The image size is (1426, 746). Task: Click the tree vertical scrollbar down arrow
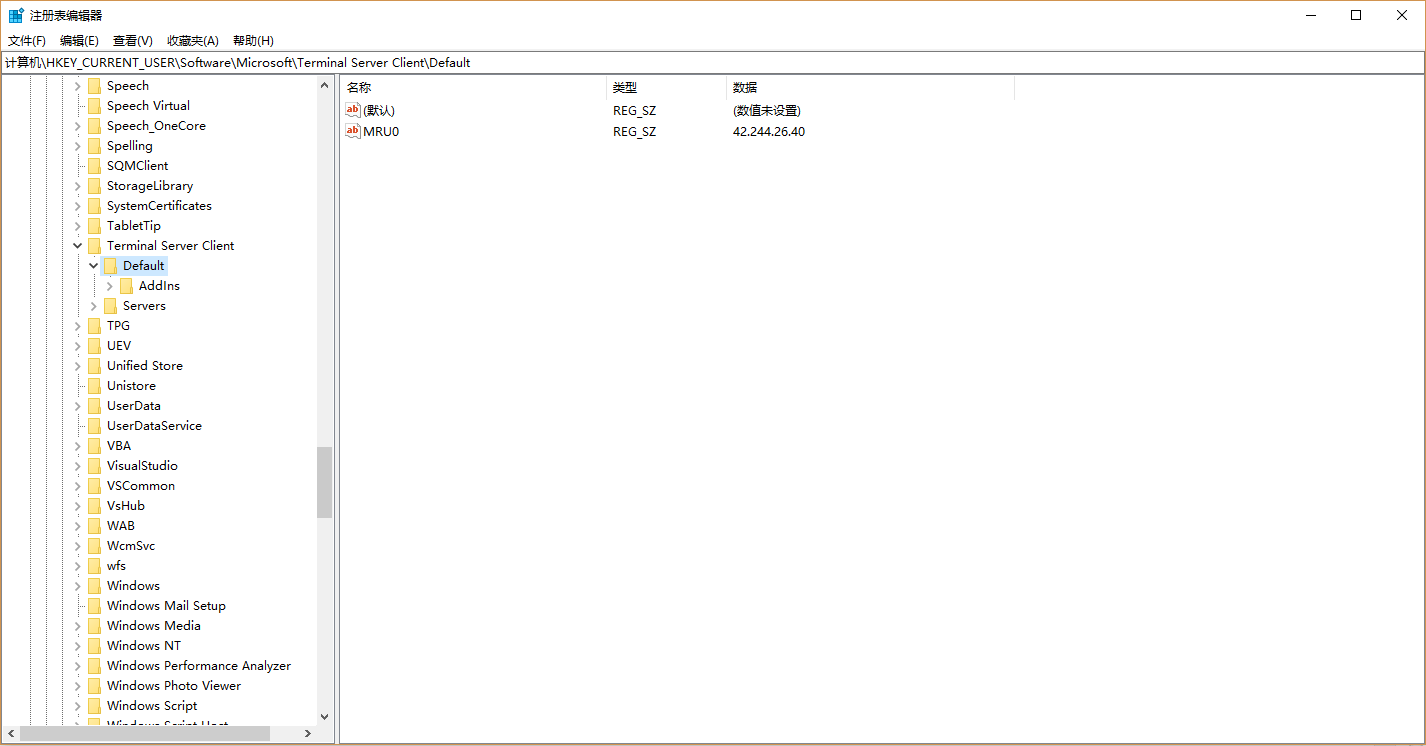324,717
